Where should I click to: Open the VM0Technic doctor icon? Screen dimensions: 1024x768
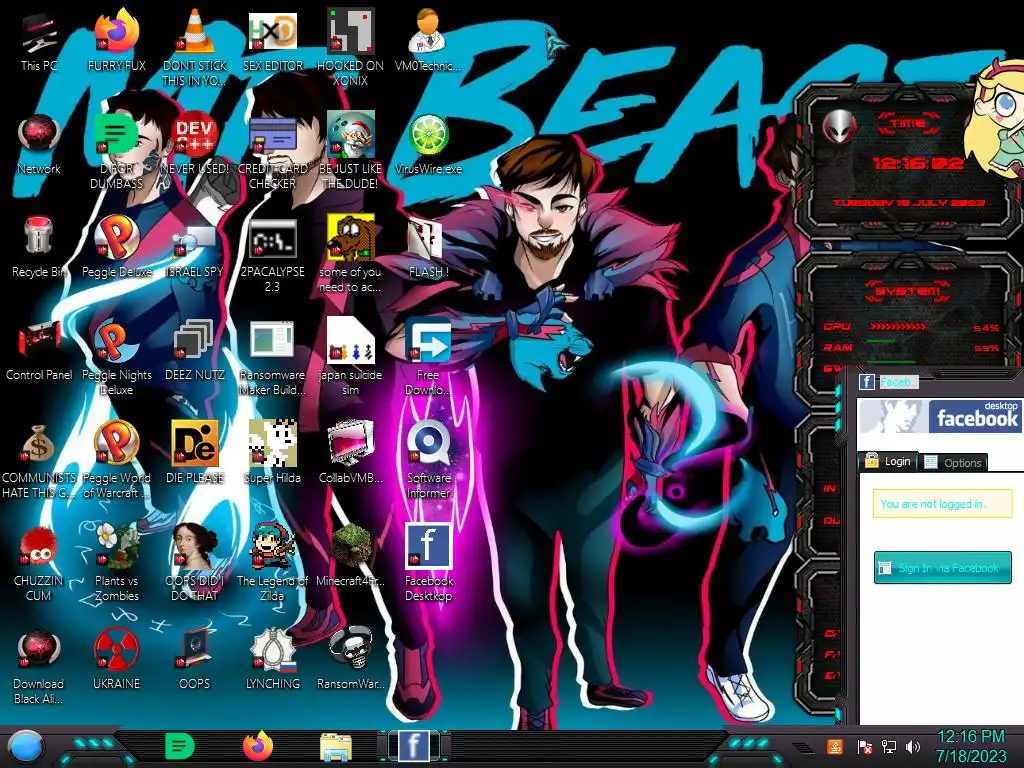click(x=428, y=33)
